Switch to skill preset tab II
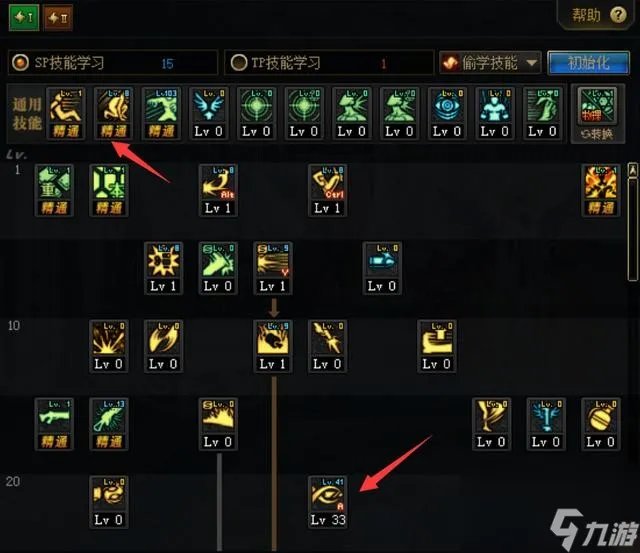Image resolution: width=640 pixels, height=553 pixels. tap(58, 18)
